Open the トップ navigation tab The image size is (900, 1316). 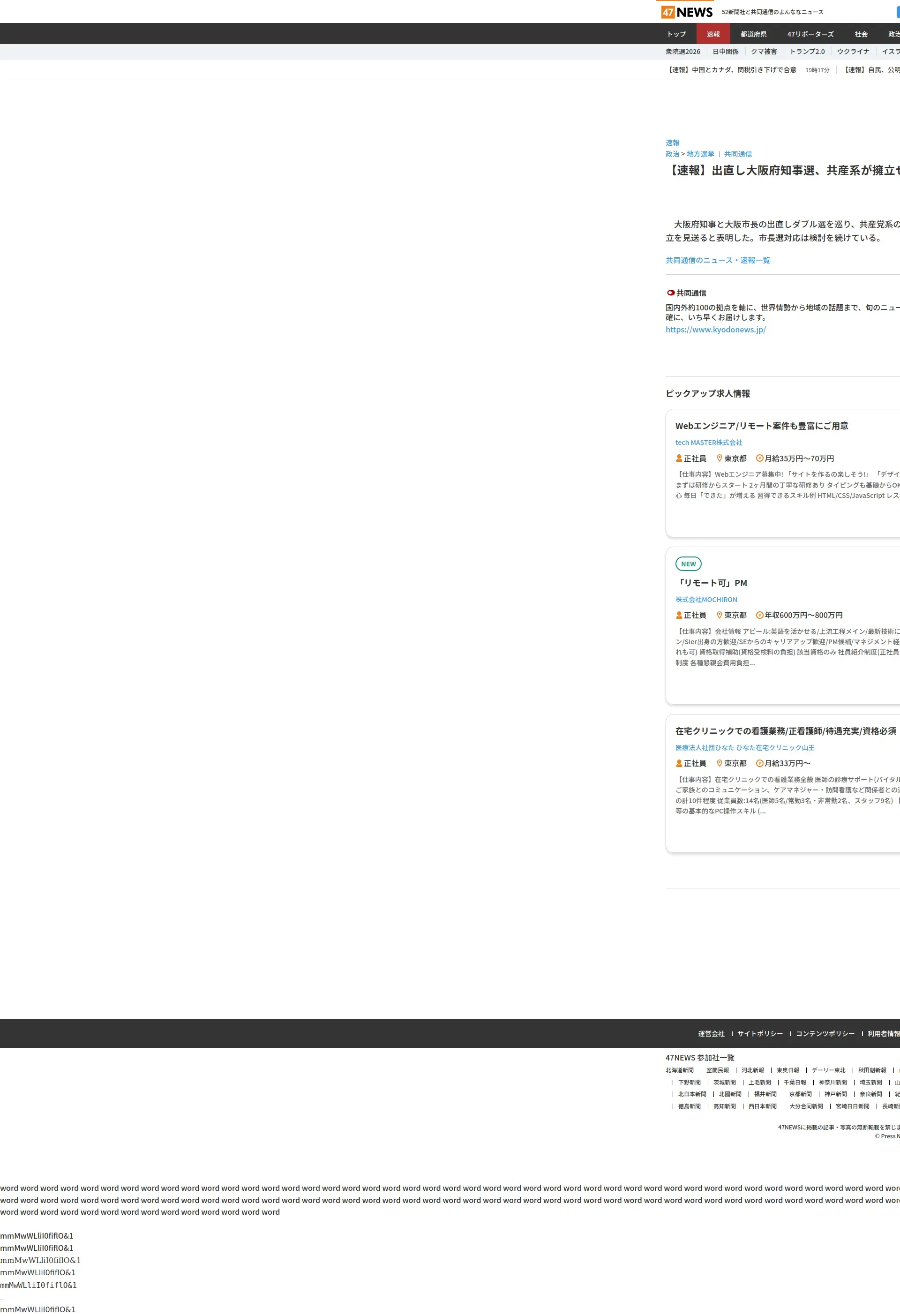point(676,34)
